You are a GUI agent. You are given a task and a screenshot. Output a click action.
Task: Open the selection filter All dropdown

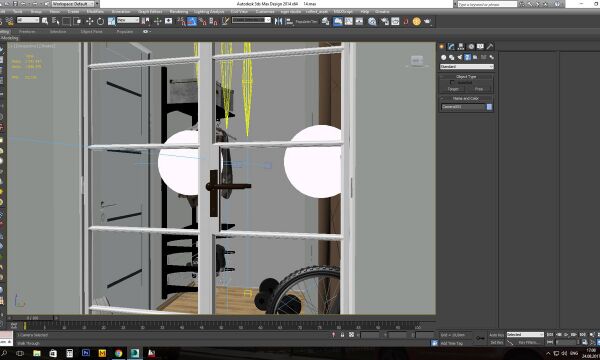(x=28, y=20)
